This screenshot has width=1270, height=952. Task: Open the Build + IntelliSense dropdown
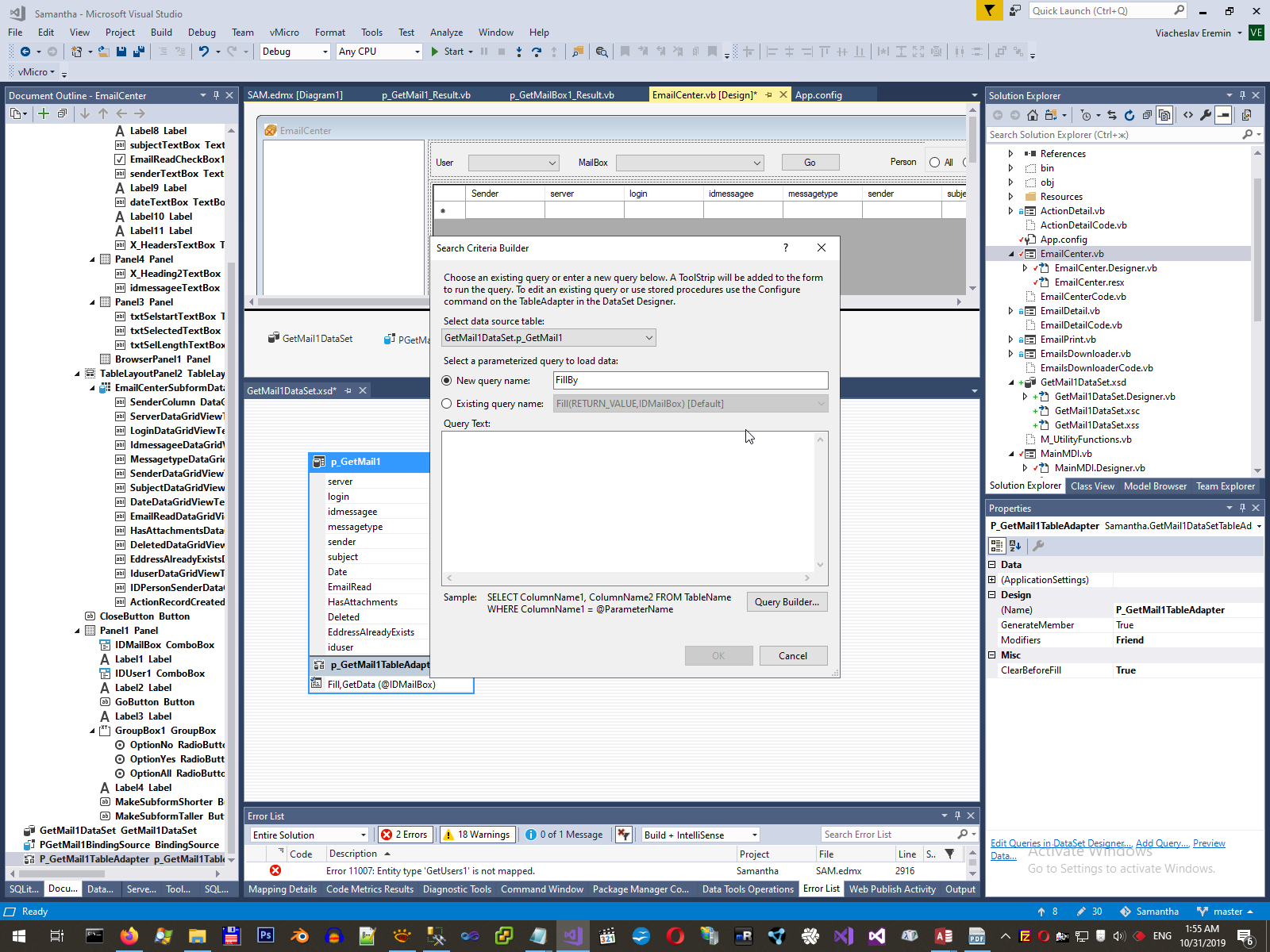pos(701,835)
